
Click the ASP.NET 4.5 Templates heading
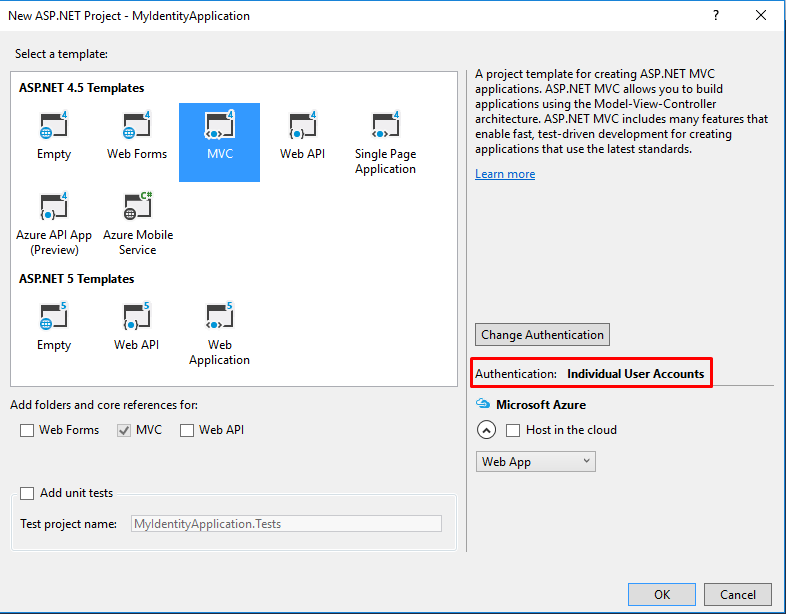pyautogui.click(x=82, y=88)
